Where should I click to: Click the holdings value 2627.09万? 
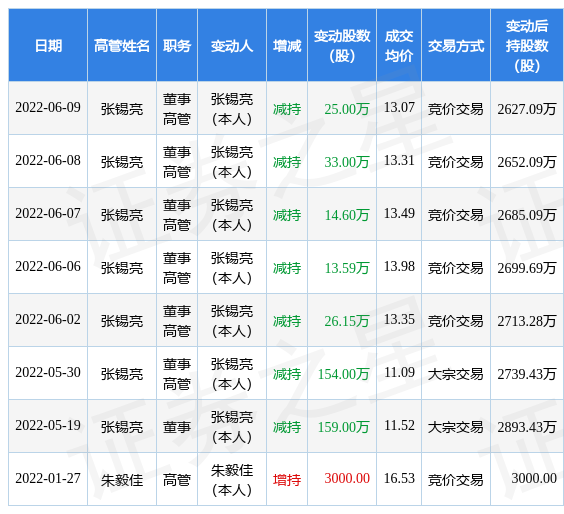(x=527, y=109)
